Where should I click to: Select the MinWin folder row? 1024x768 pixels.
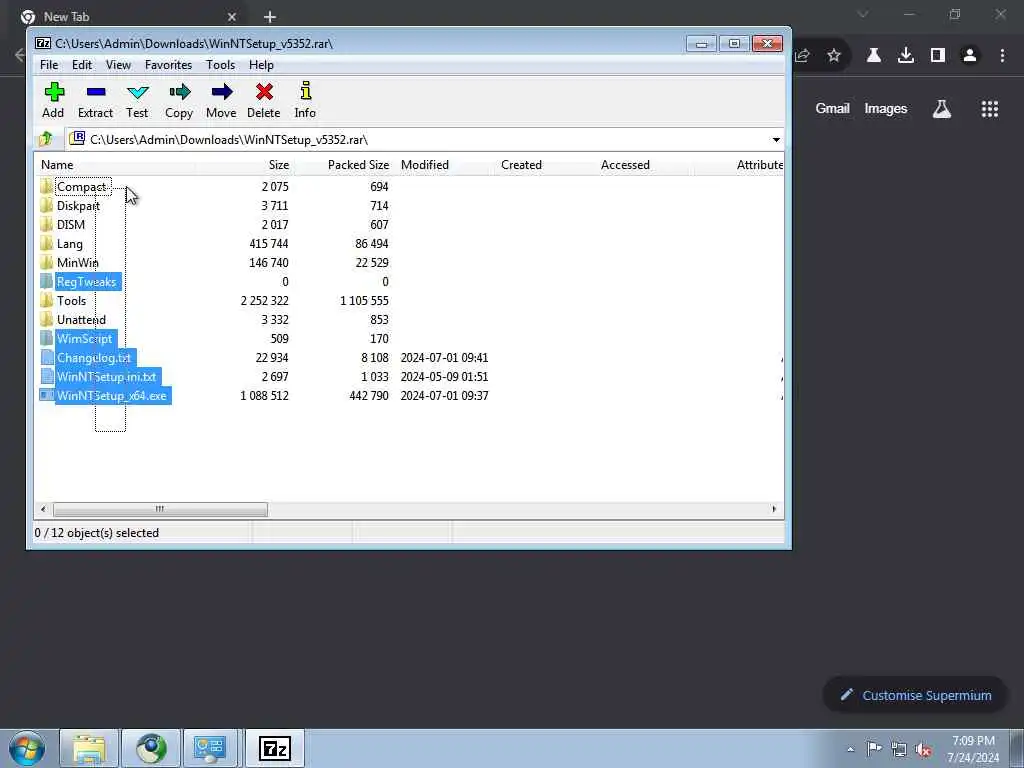409,263
